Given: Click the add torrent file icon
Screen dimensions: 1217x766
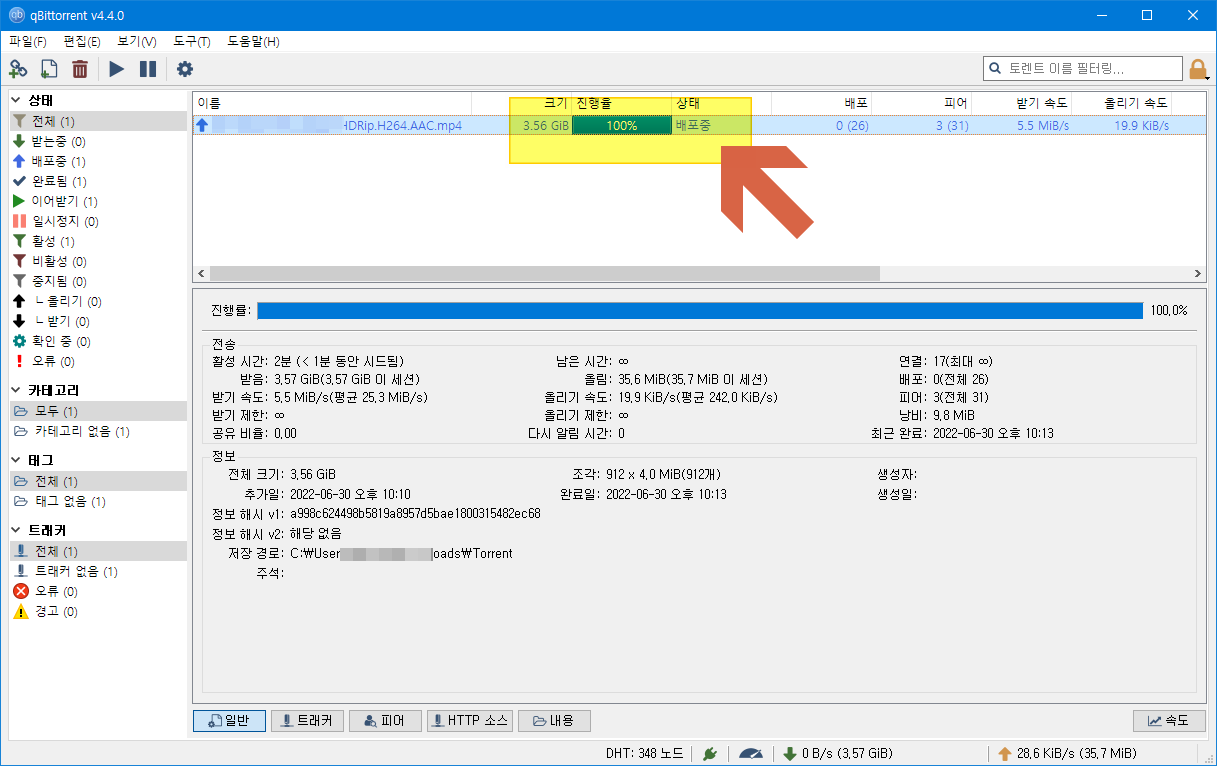Looking at the screenshot, I should (x=49, y=69).
